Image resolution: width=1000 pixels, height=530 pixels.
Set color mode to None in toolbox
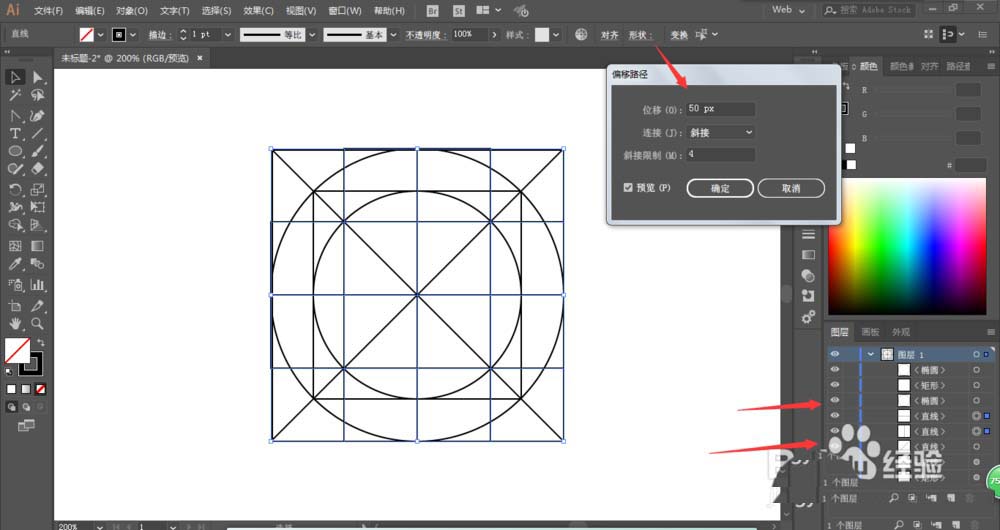pos(41,388)
